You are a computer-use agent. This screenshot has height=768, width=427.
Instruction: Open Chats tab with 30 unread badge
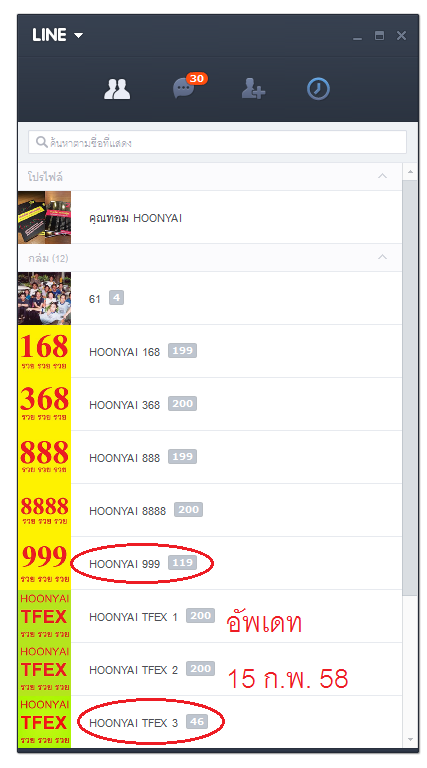coord(190,86)
